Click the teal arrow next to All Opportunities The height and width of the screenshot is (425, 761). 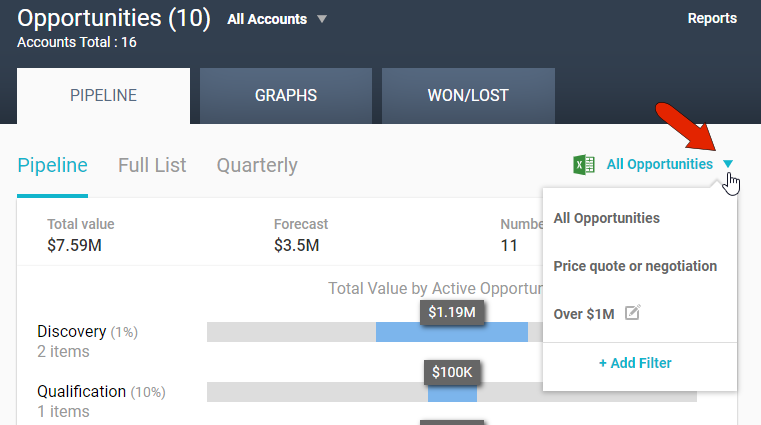(728, 165)
